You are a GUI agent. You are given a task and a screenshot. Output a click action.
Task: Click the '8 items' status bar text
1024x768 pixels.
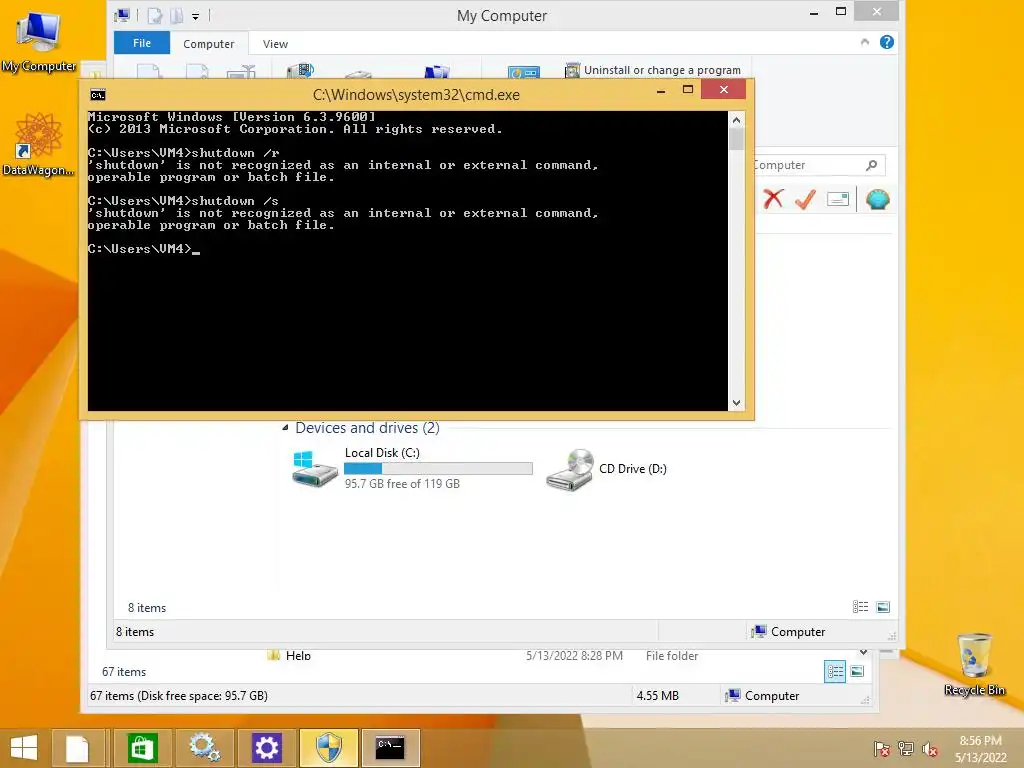135,632
